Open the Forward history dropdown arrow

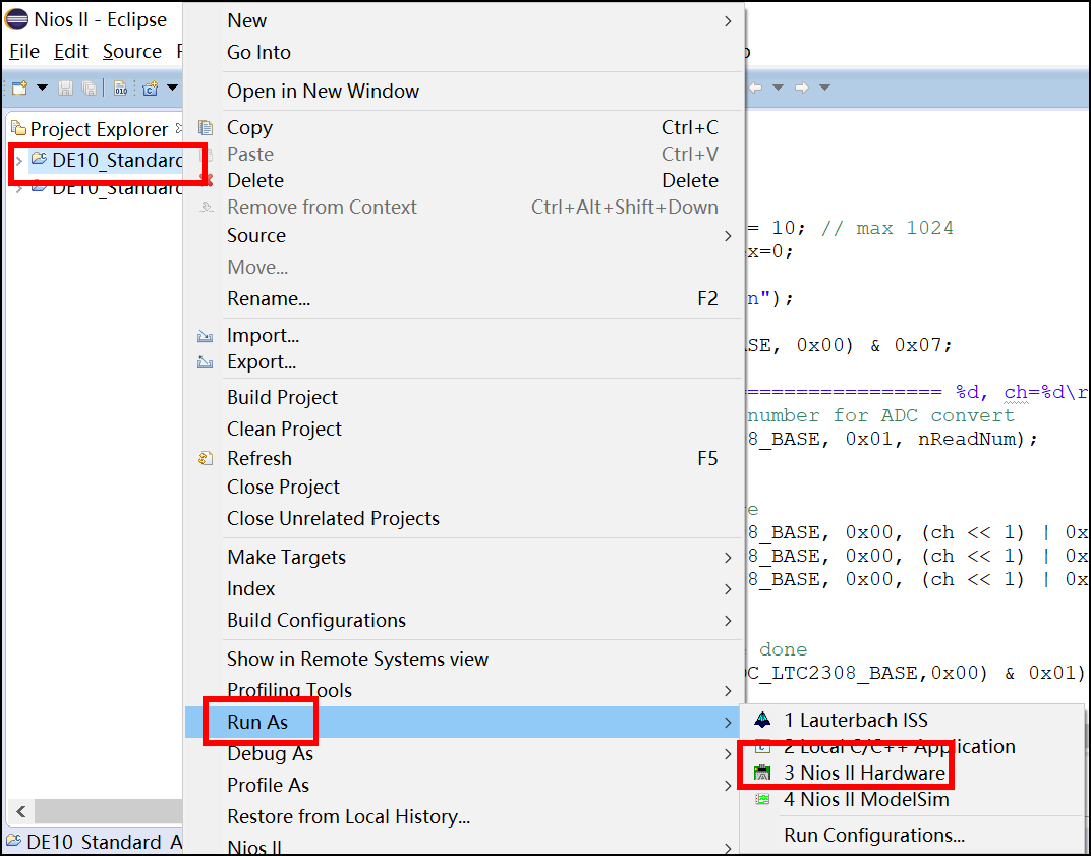tap(825, 88)
